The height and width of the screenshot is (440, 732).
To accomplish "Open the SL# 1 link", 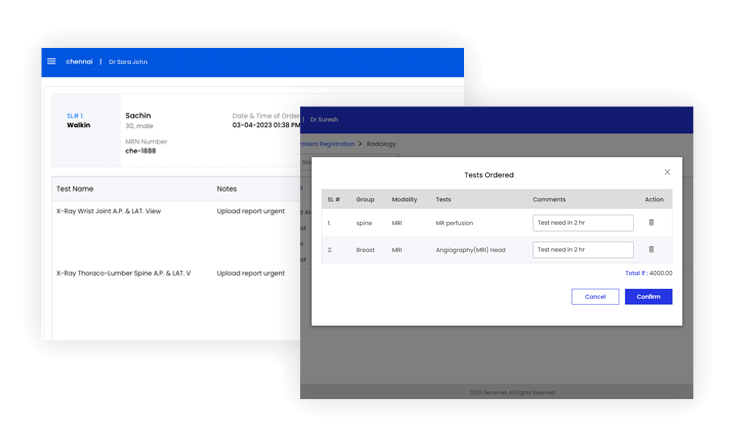I will (x=75, y=116).
